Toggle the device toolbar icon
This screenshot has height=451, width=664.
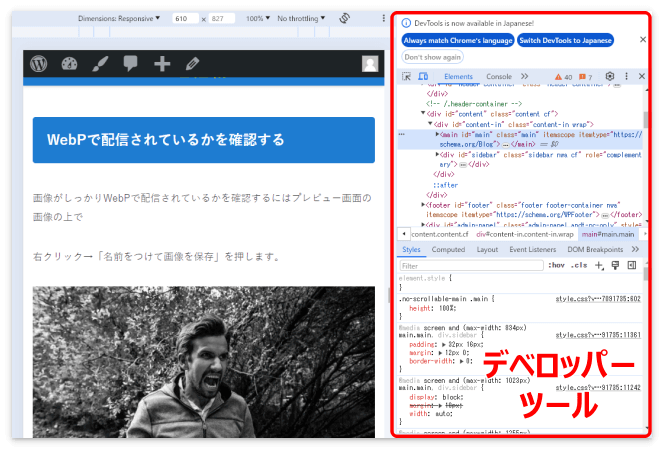(x=423, y=77)
